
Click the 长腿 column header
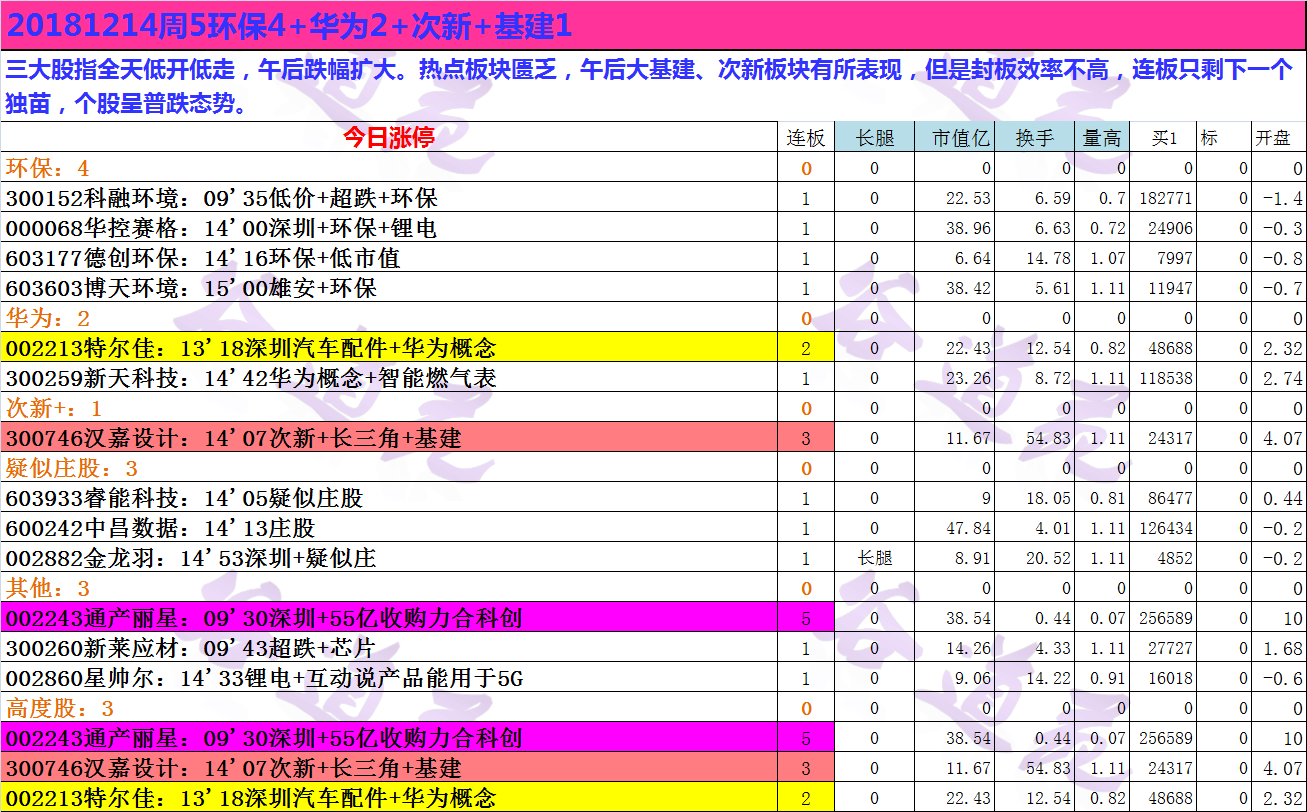point(874,138)
